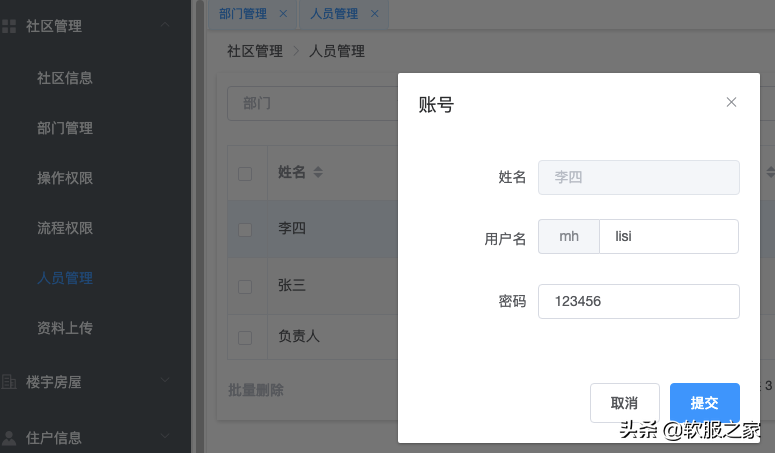Click the 用户名 input containing lisi
The image size is (775, 453).
(x=669, y=237)
